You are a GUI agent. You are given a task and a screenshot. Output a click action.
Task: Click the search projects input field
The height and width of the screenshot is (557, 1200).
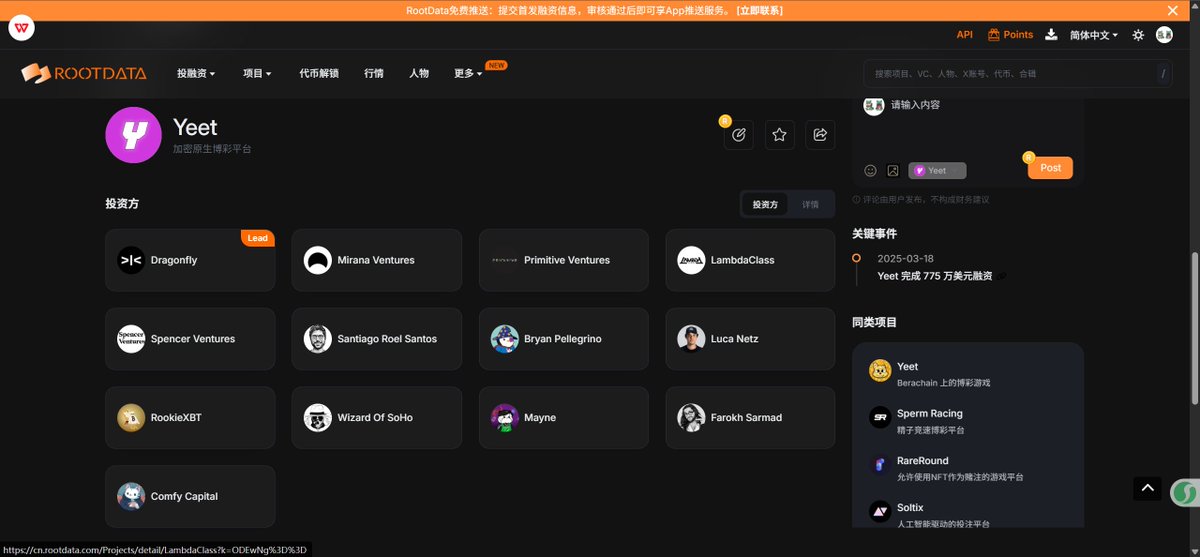(1017, 73)
